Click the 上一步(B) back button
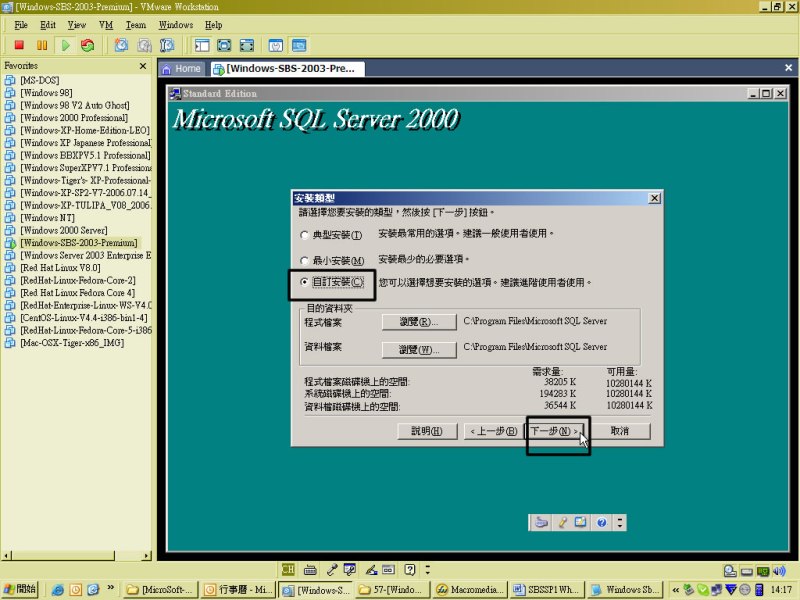 click(493, 431)
